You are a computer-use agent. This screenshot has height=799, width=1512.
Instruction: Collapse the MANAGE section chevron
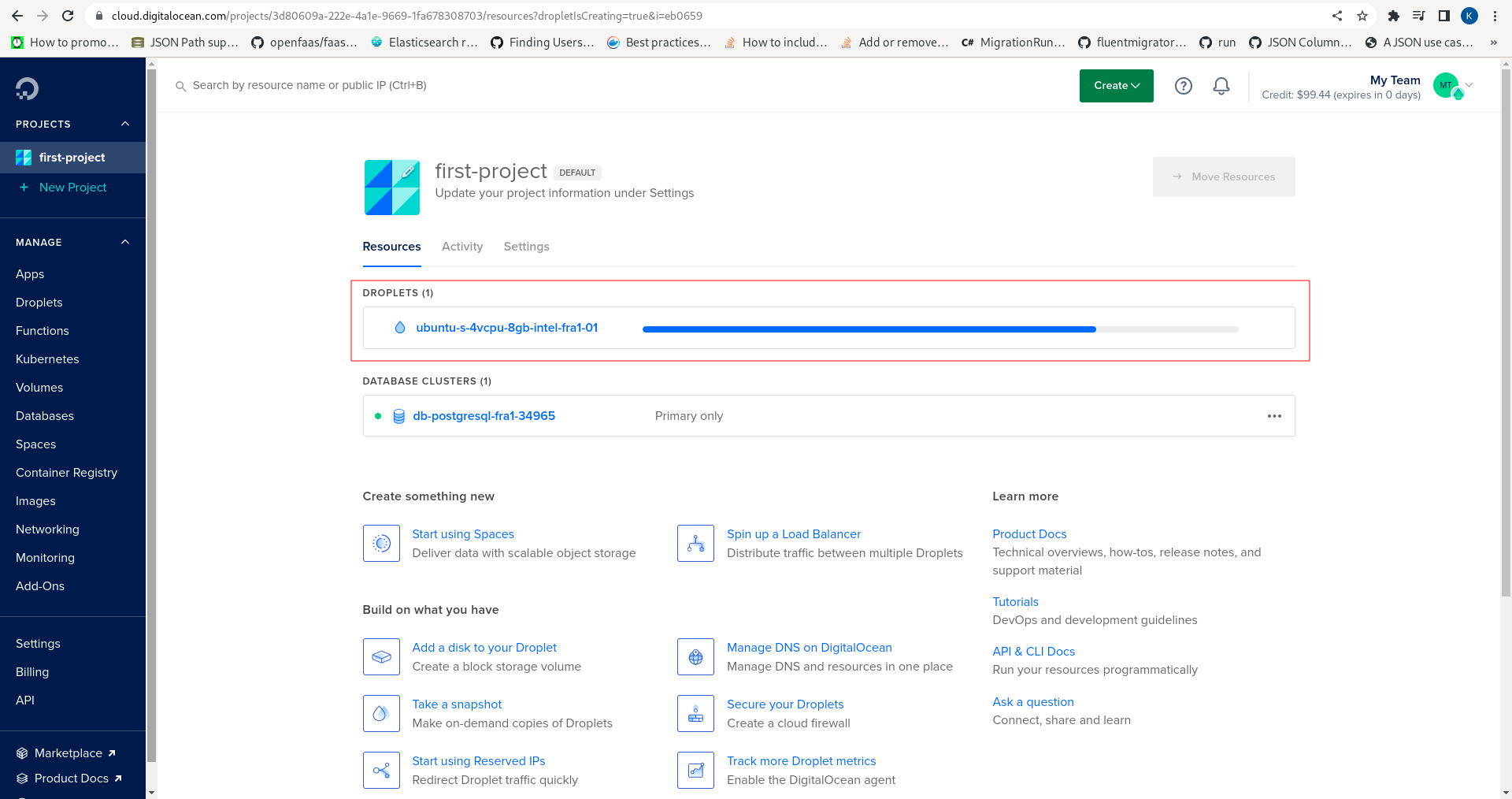(125, 242)
